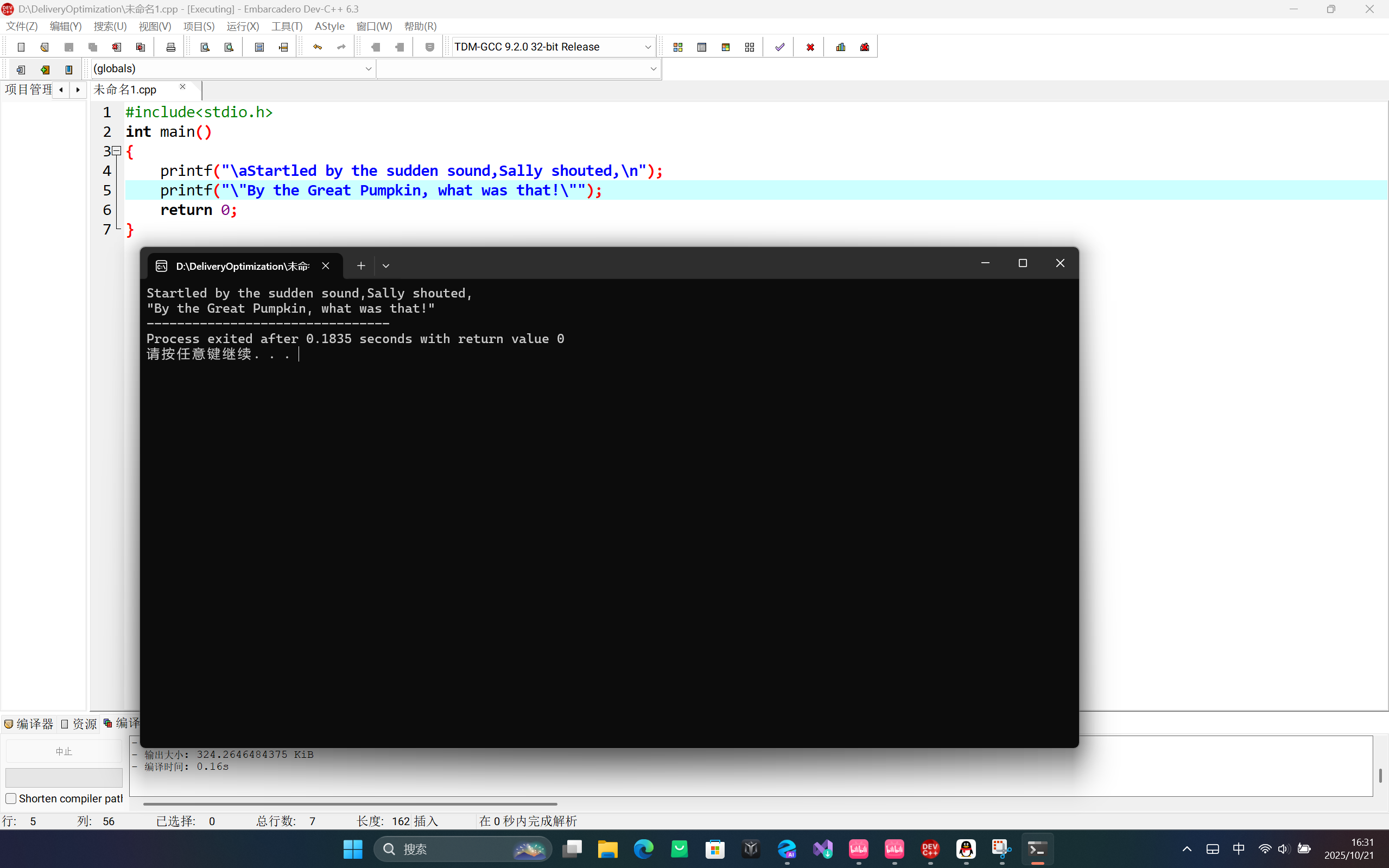Click the compile log horizontal scrollbar
This screenshot has height=868, width=1389.
pos(350,804)
